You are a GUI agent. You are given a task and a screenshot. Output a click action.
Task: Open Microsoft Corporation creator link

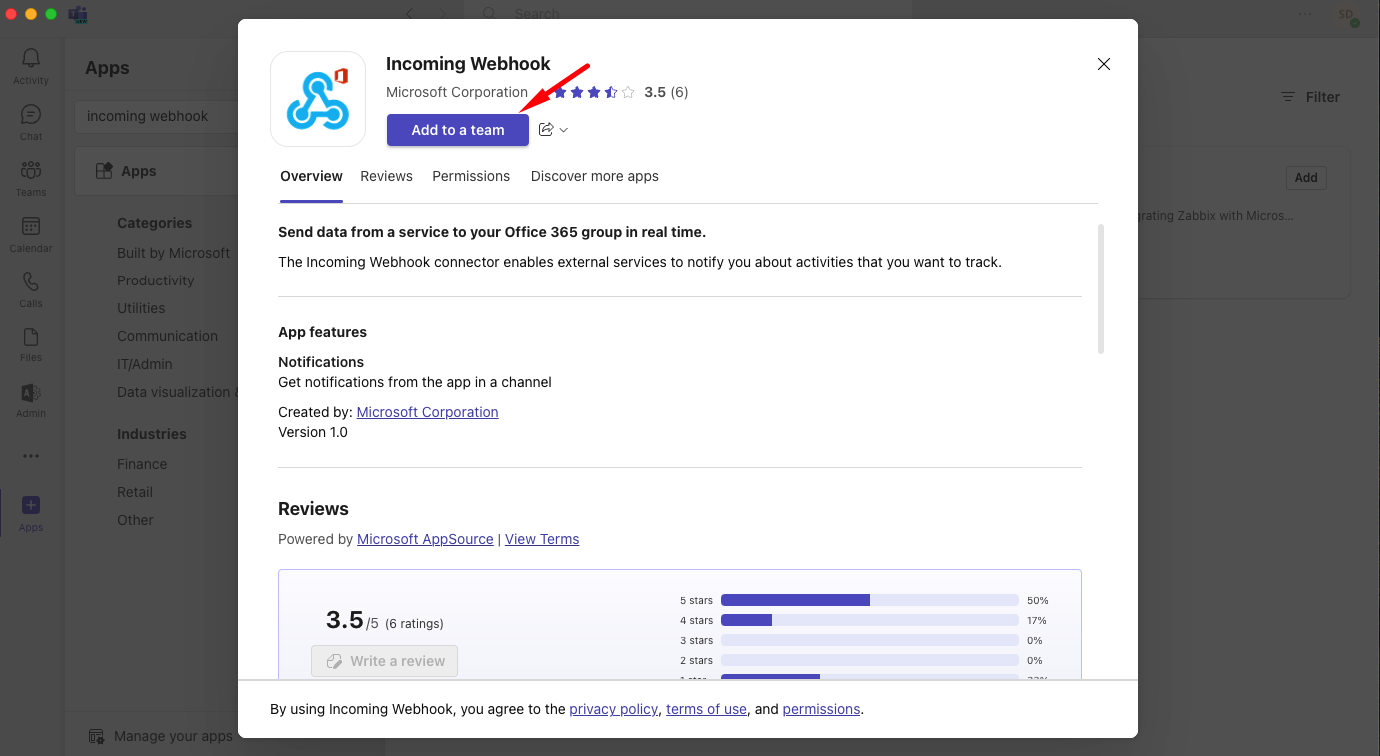pos(427,412)
